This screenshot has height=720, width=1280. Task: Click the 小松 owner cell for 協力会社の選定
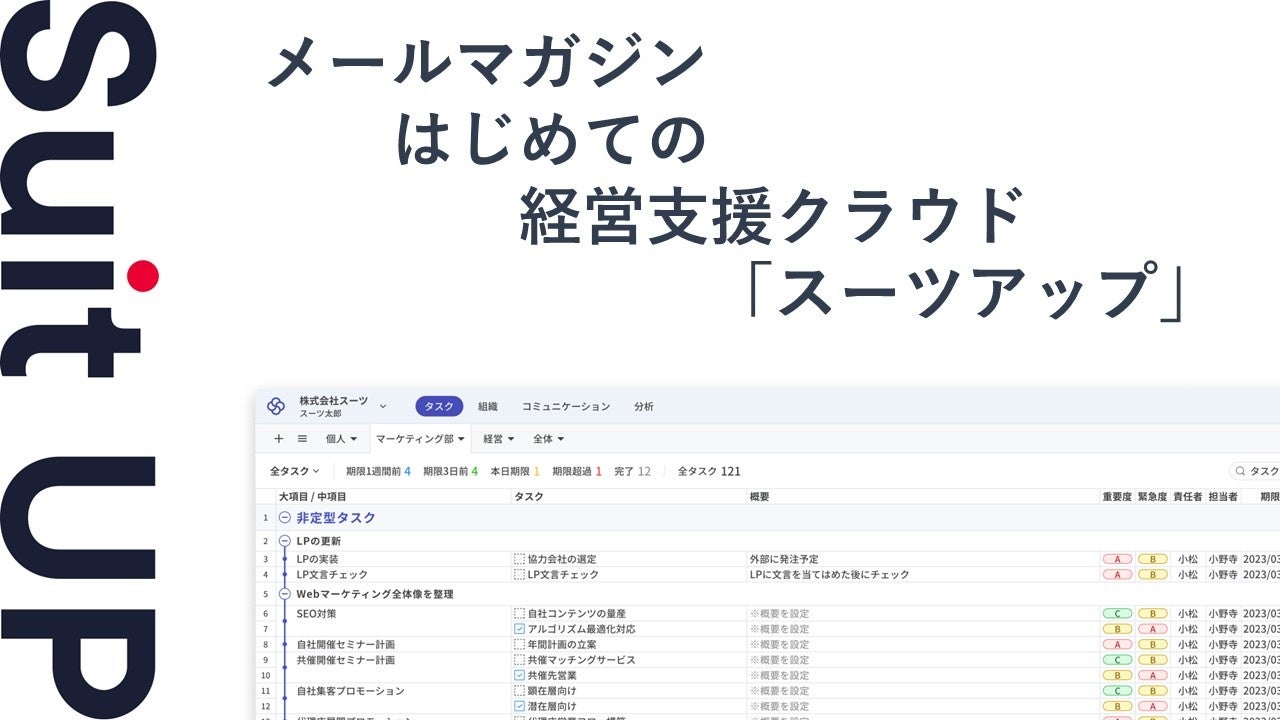click(1187, 559)
